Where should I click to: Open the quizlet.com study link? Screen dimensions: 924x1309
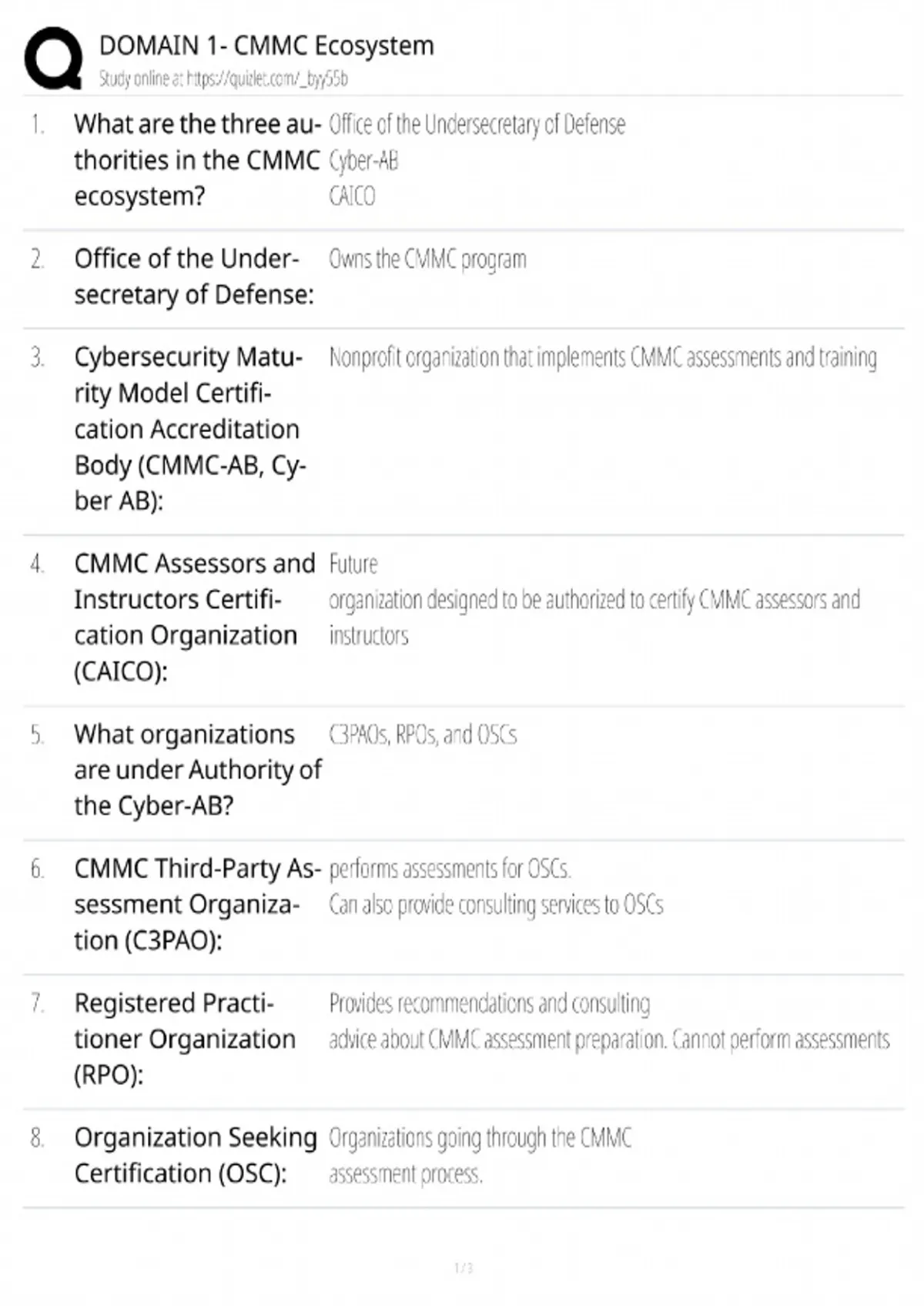[x=223, y=79]
